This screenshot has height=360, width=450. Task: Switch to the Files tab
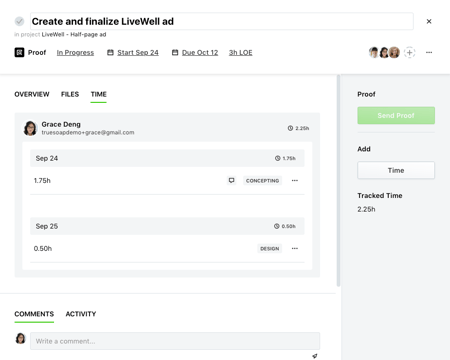tap(70, 94)
